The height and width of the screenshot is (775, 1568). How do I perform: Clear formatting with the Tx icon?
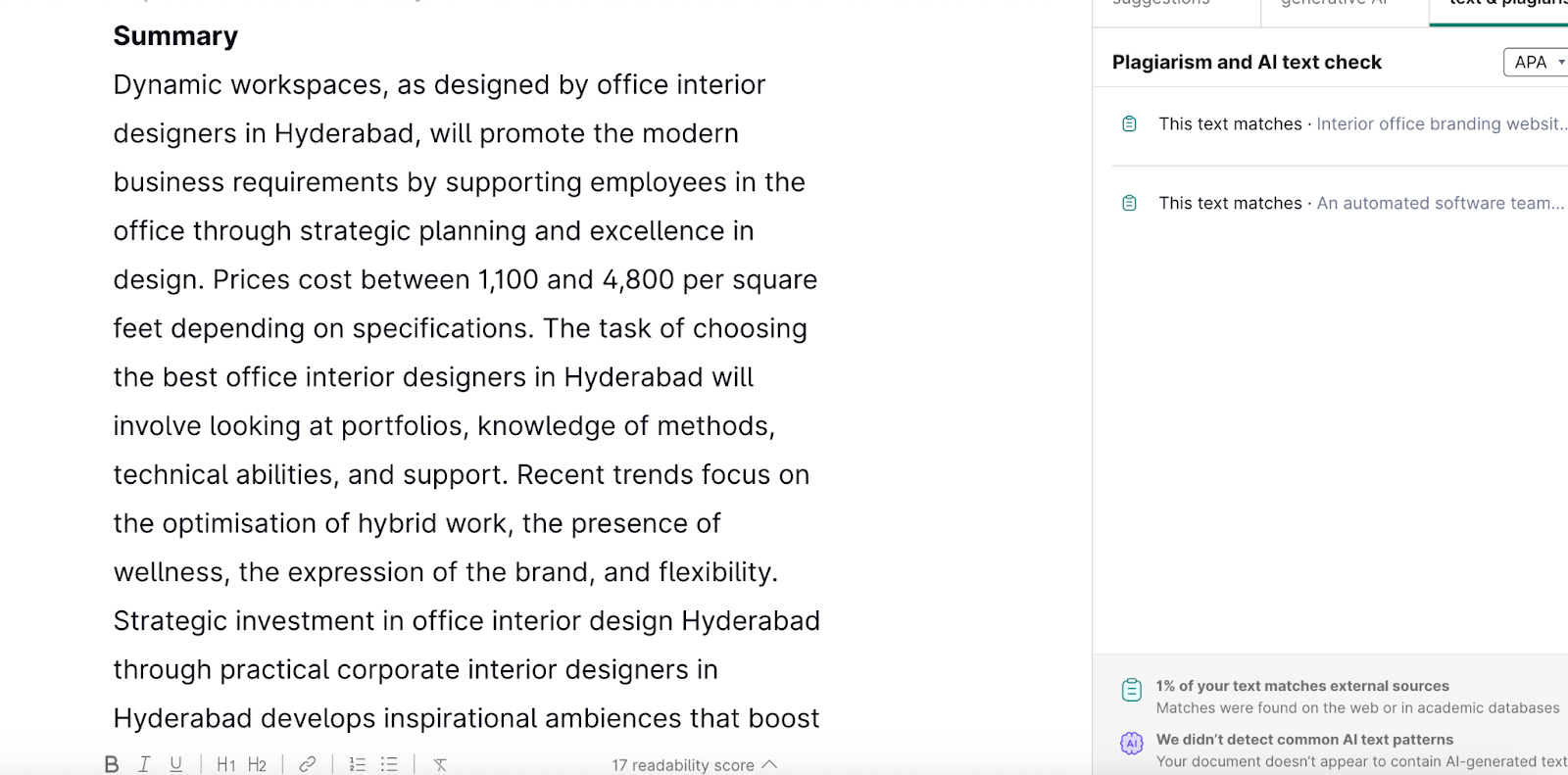coord(440,764)
